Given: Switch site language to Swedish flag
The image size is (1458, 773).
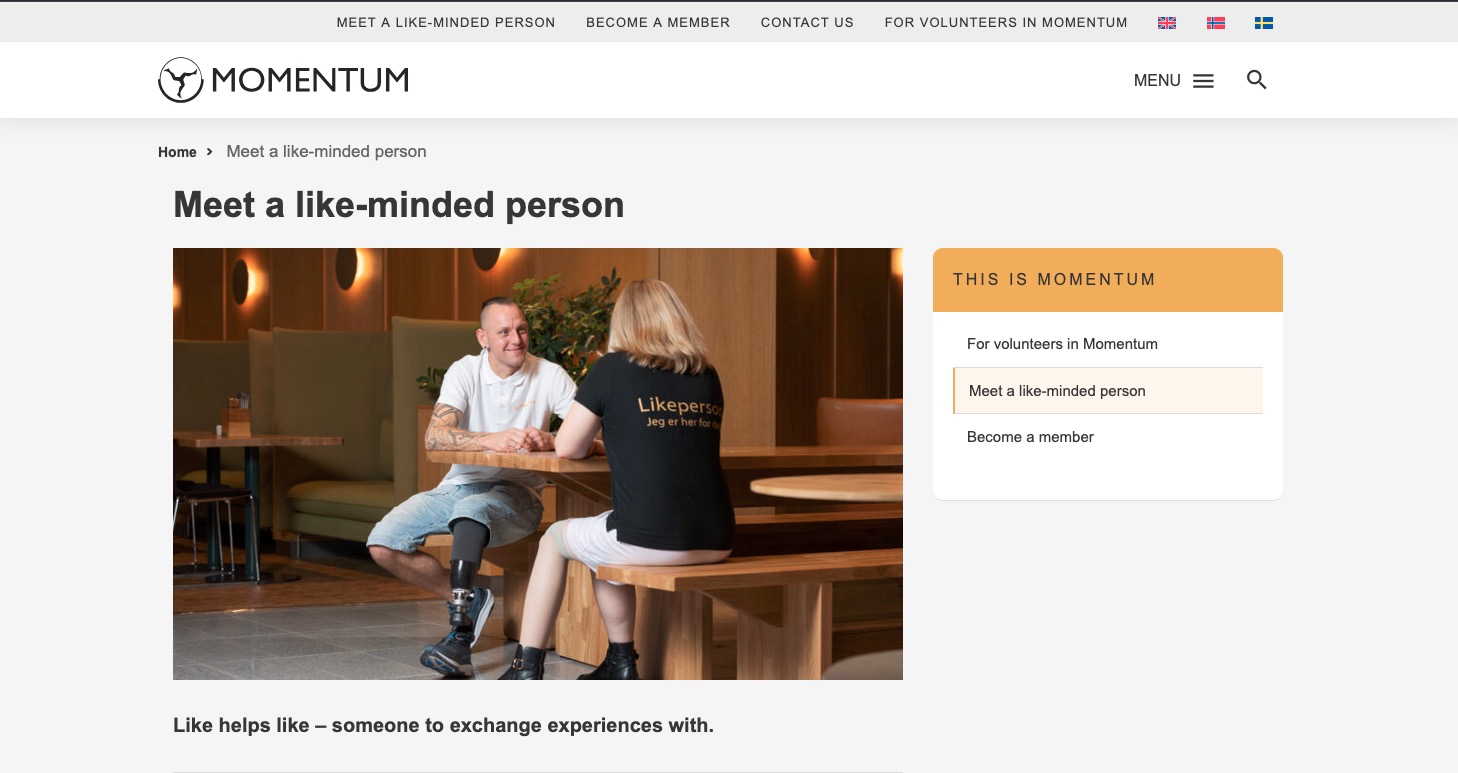Looking at the screenshot, I should (x=1264, y=22).
